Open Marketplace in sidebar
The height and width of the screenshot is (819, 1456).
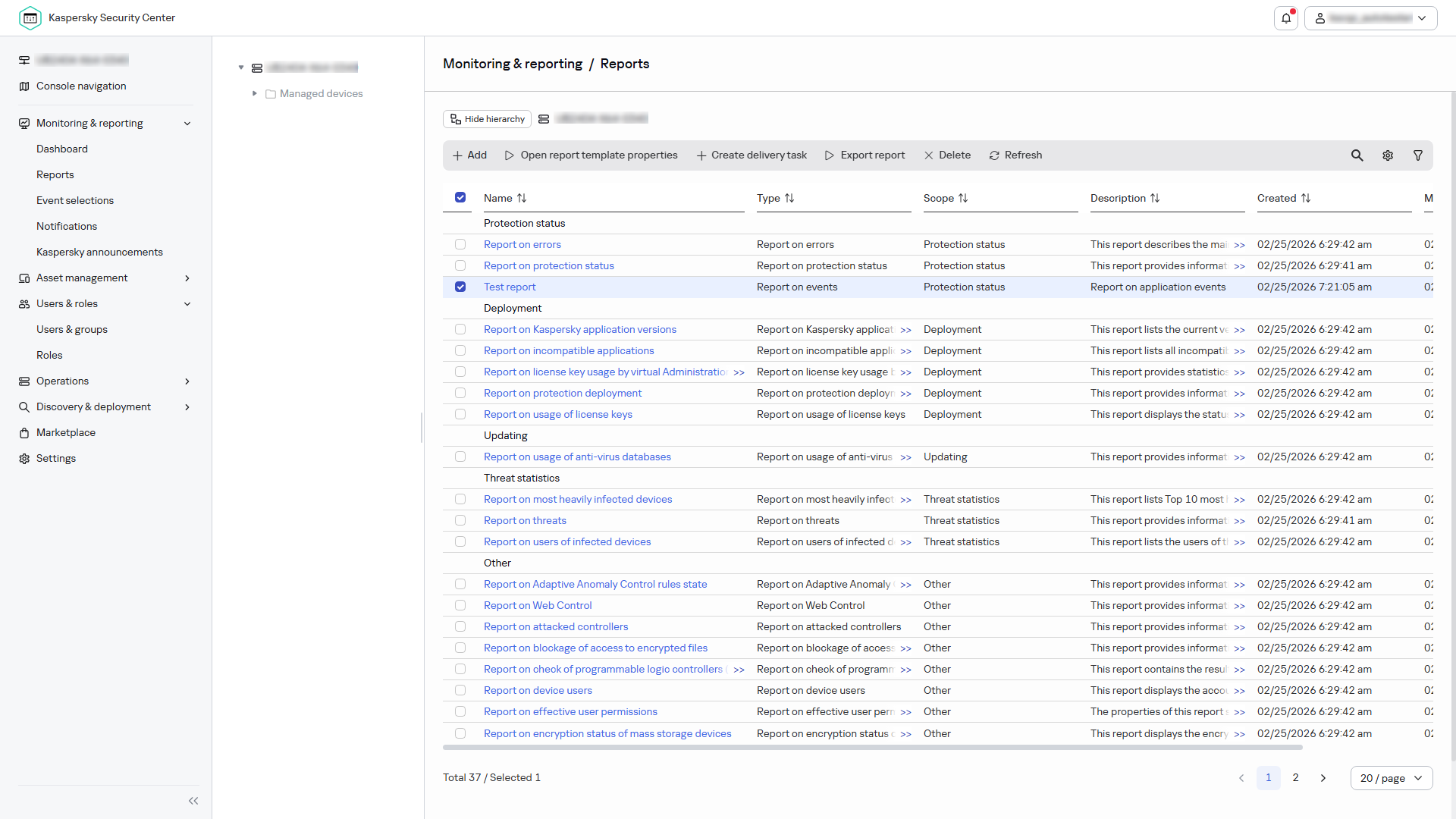coord(66,432)
